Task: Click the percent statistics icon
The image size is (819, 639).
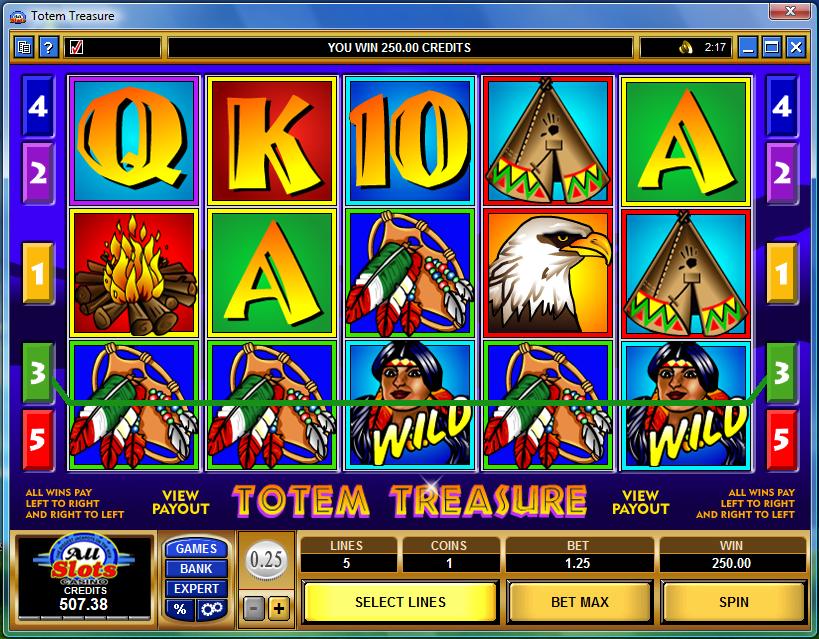Action: pyautogui.click(x=180, y=609)
